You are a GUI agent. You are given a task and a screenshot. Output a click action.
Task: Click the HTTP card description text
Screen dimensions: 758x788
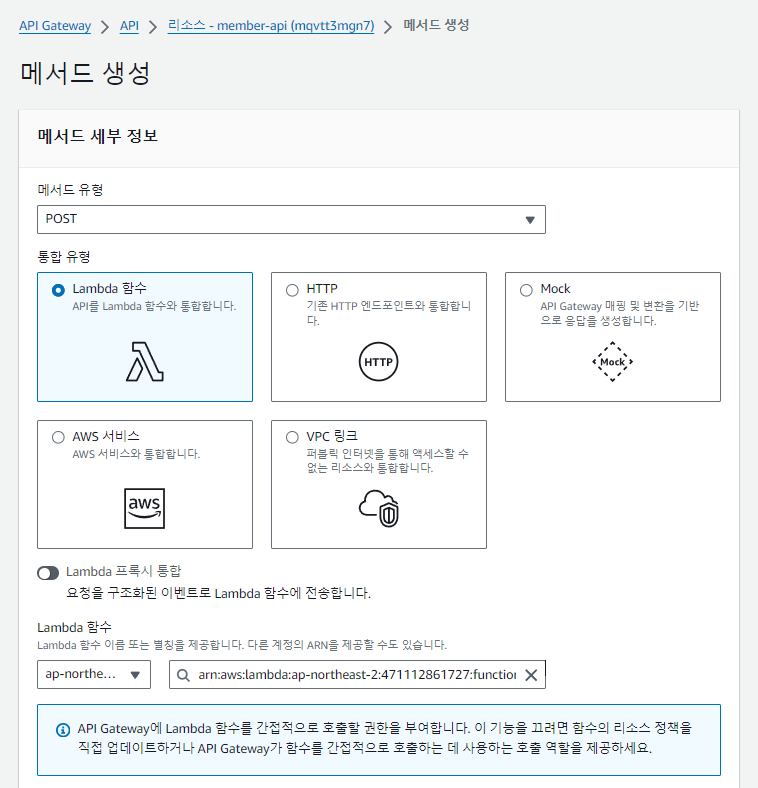(x=389, y=313)
